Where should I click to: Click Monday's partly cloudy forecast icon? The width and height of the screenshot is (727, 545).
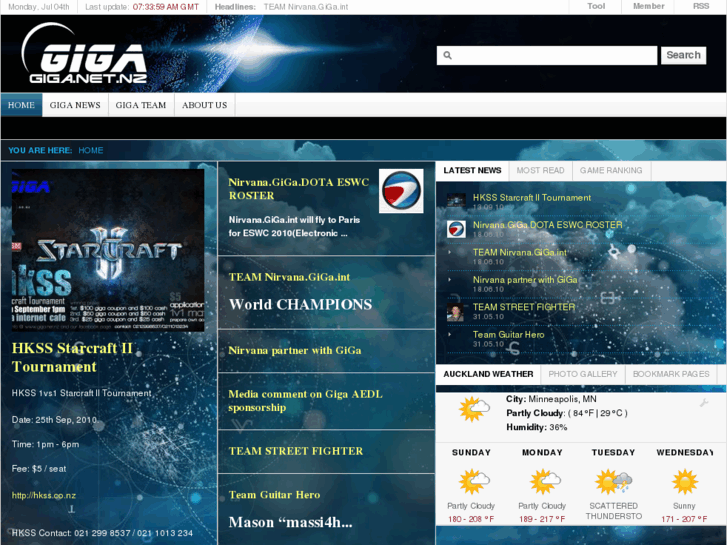click(545, 481)
